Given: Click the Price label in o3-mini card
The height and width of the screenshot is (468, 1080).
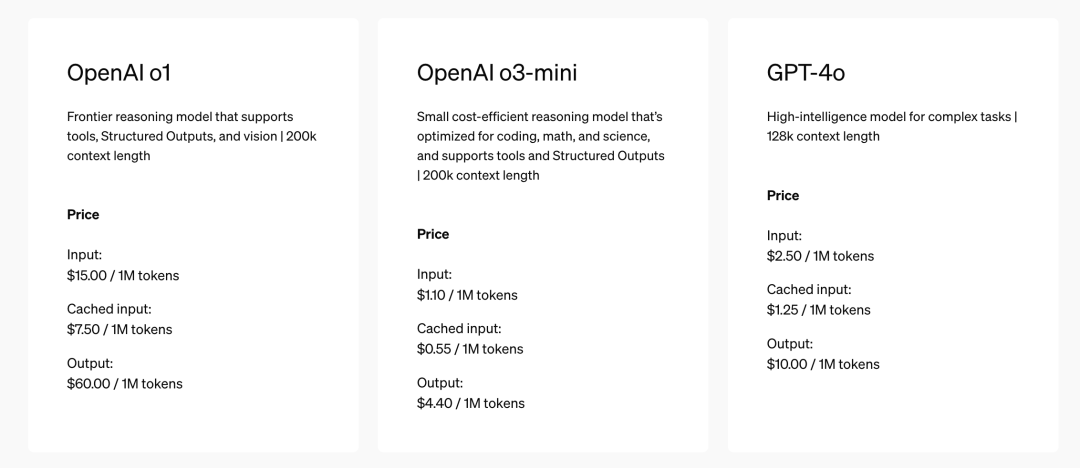Looking at the screenshot, I should pos(433,234).
